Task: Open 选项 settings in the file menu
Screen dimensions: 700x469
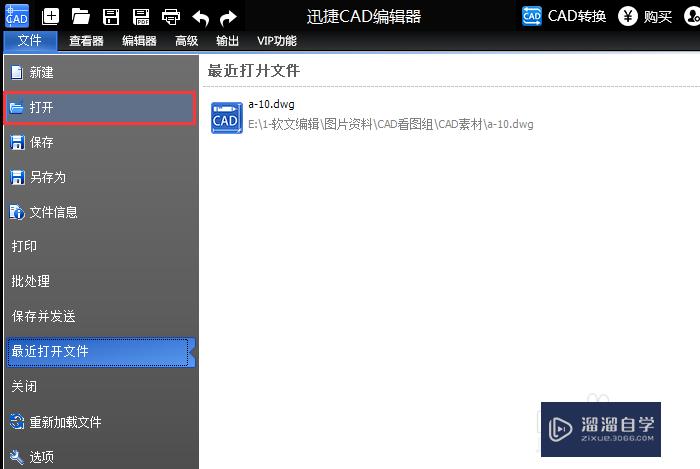Action: [x=101, y=457]
